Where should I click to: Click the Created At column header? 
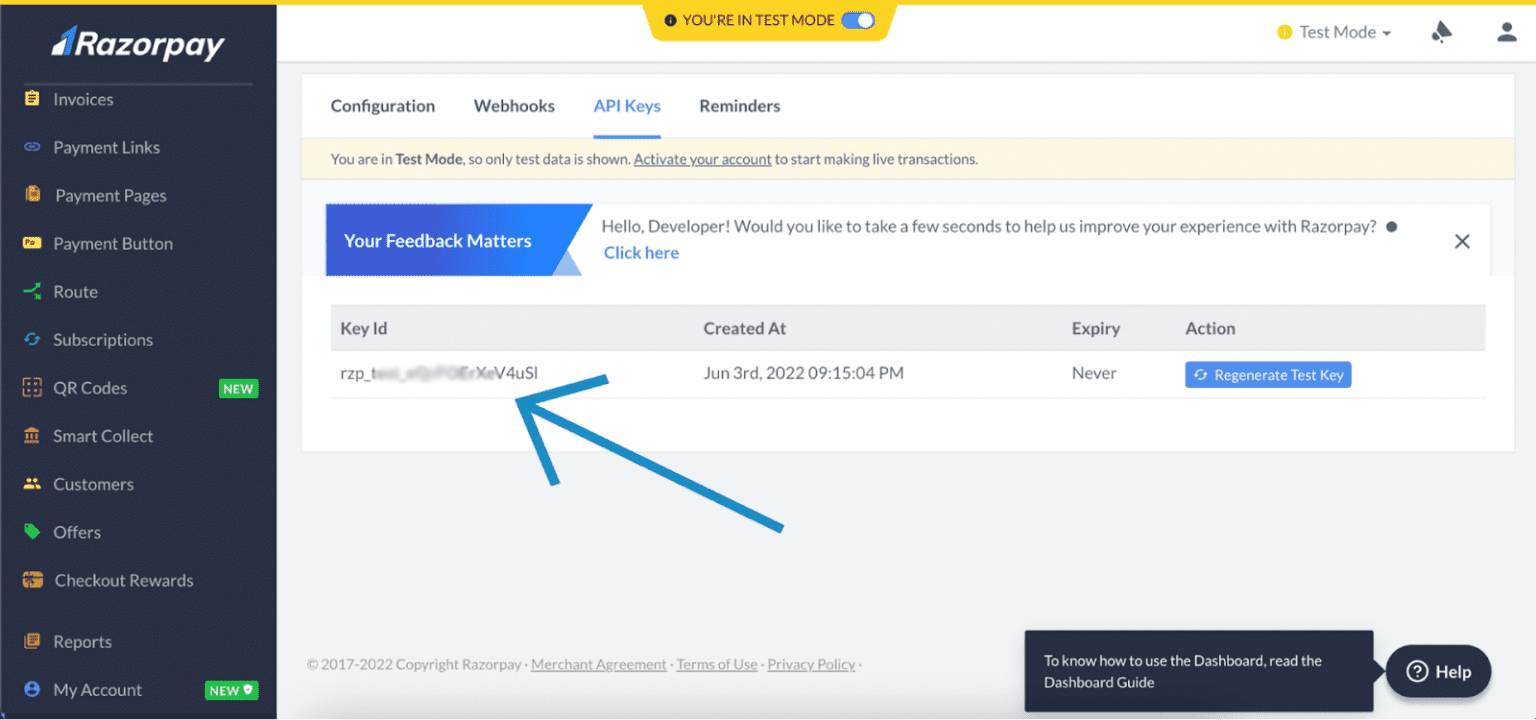pyautogui.click(x=744, y=328)
